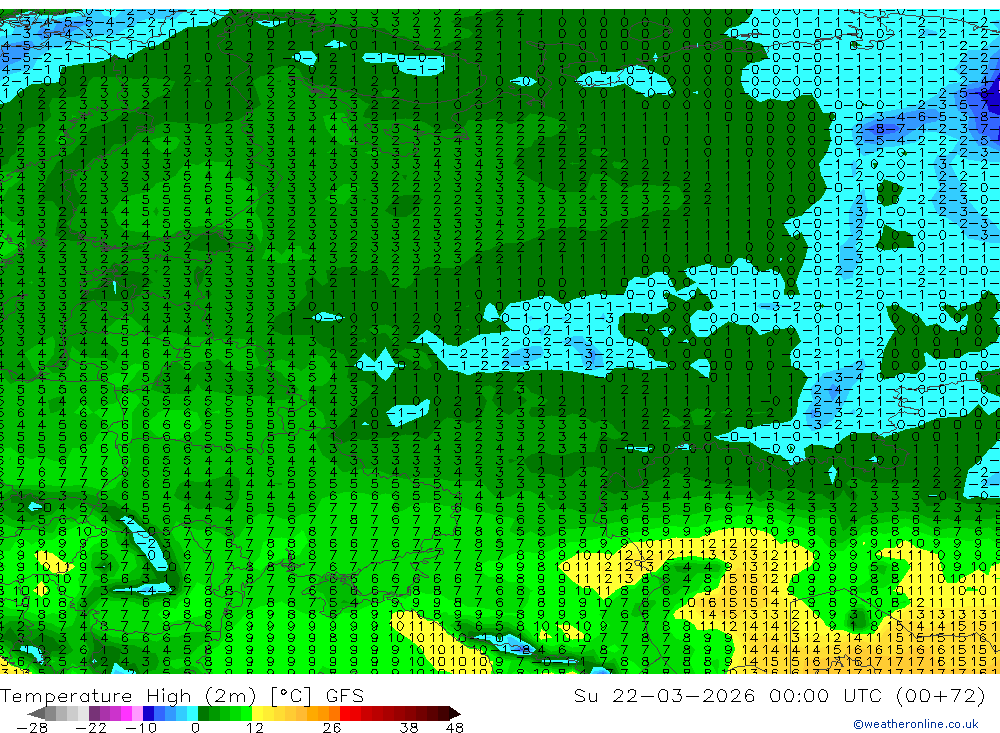This screenshot has width=1000, height=733.
Task: Click the 12 label on the color scale
Action: coord(254,728)
